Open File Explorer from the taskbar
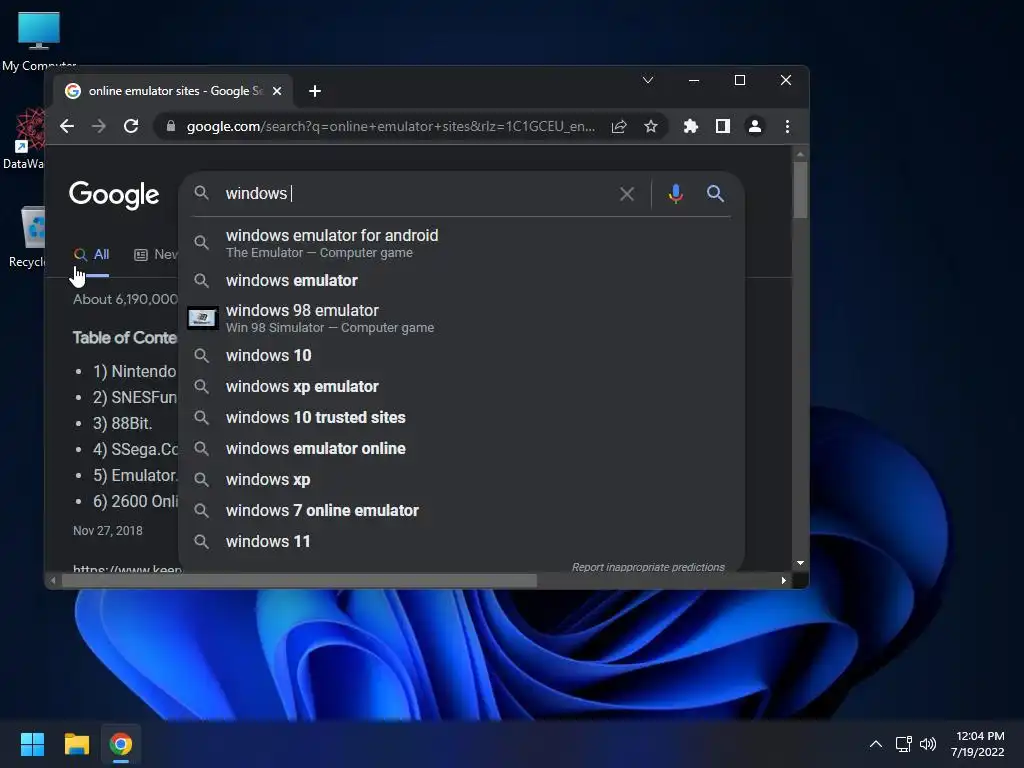 coord(76,744)
